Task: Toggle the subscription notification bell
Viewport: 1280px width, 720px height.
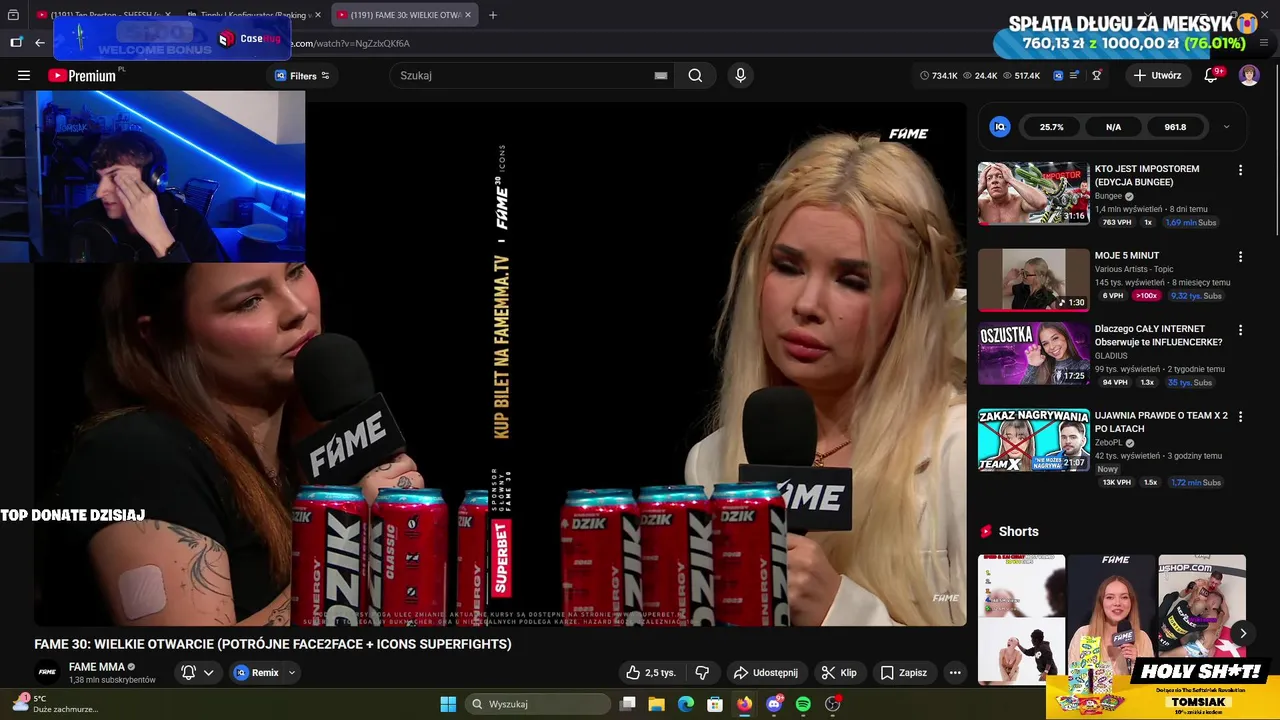Action: (188, 673)
